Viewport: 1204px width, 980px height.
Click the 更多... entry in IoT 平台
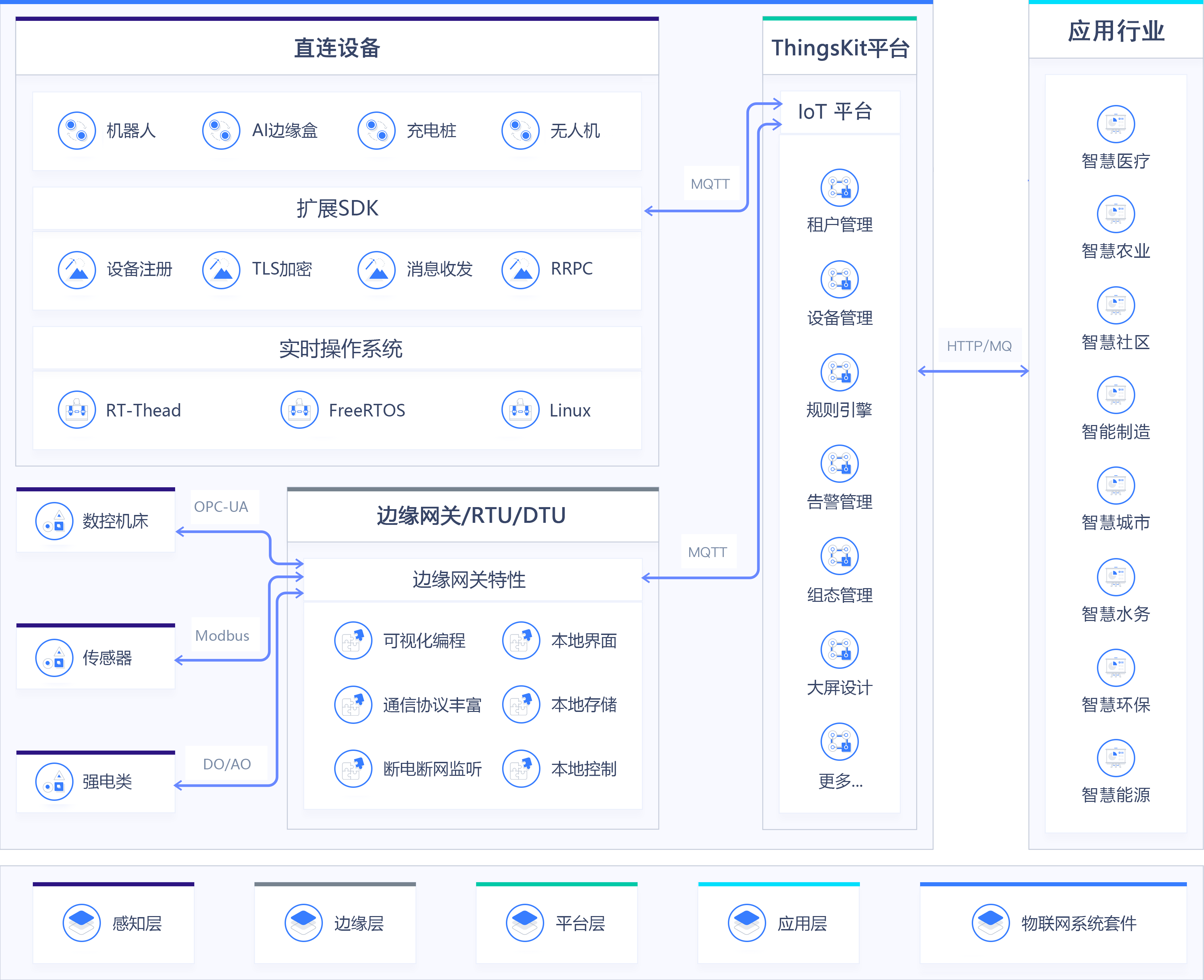tap(839, 742)
